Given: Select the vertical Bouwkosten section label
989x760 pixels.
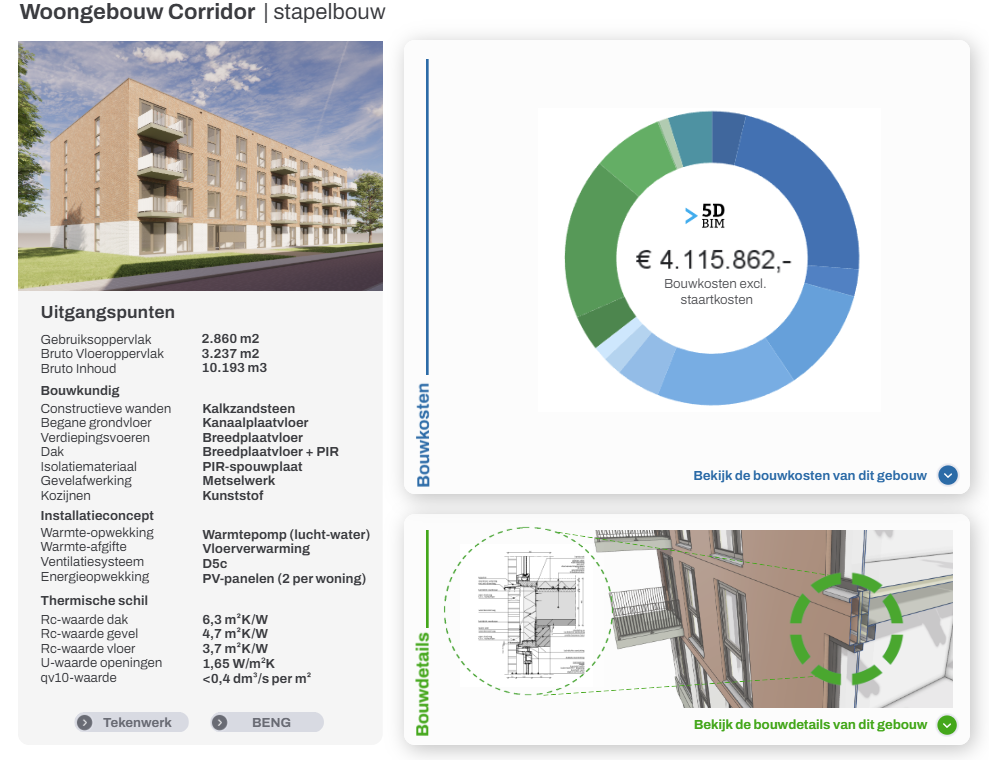Looking at the screenshot, I should tap(423, 435).
